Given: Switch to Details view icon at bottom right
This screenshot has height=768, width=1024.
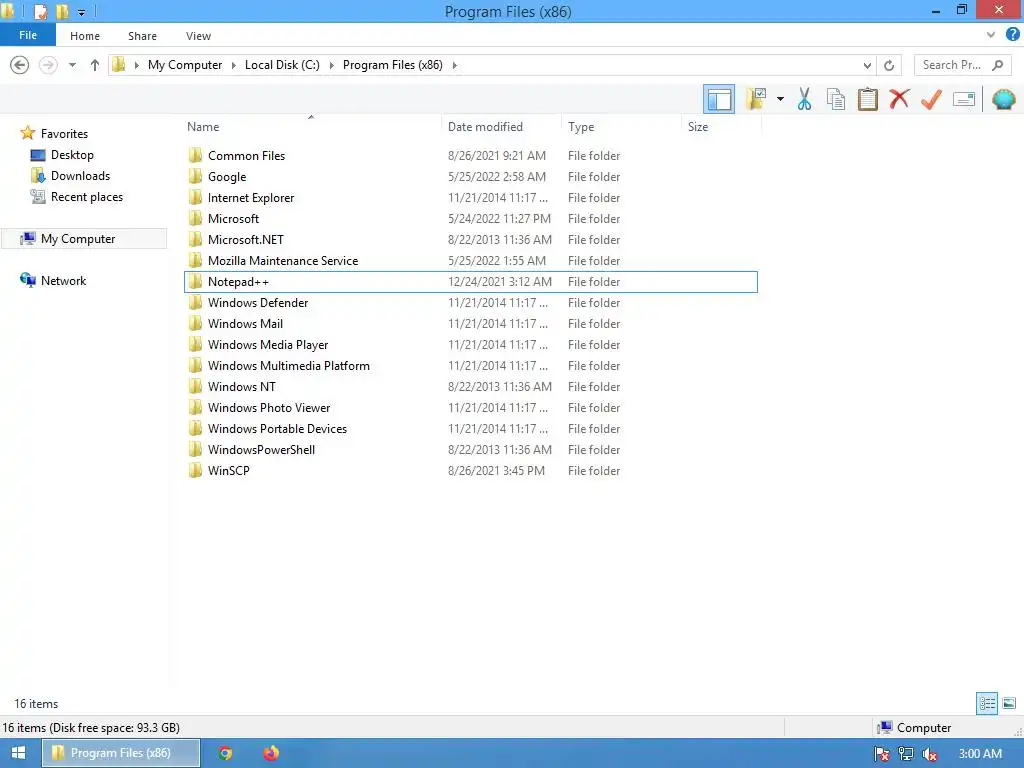Looking at the screenshot, I should click(987, 703).
